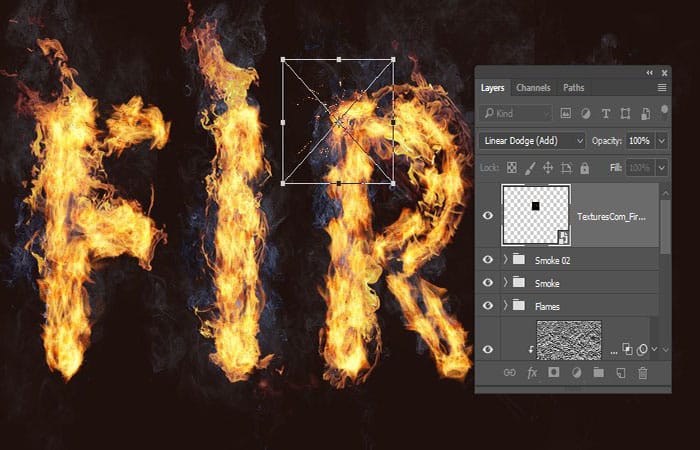
Task: Close the Layers panel
Action: pyautogui.click(x=664, y=73)
